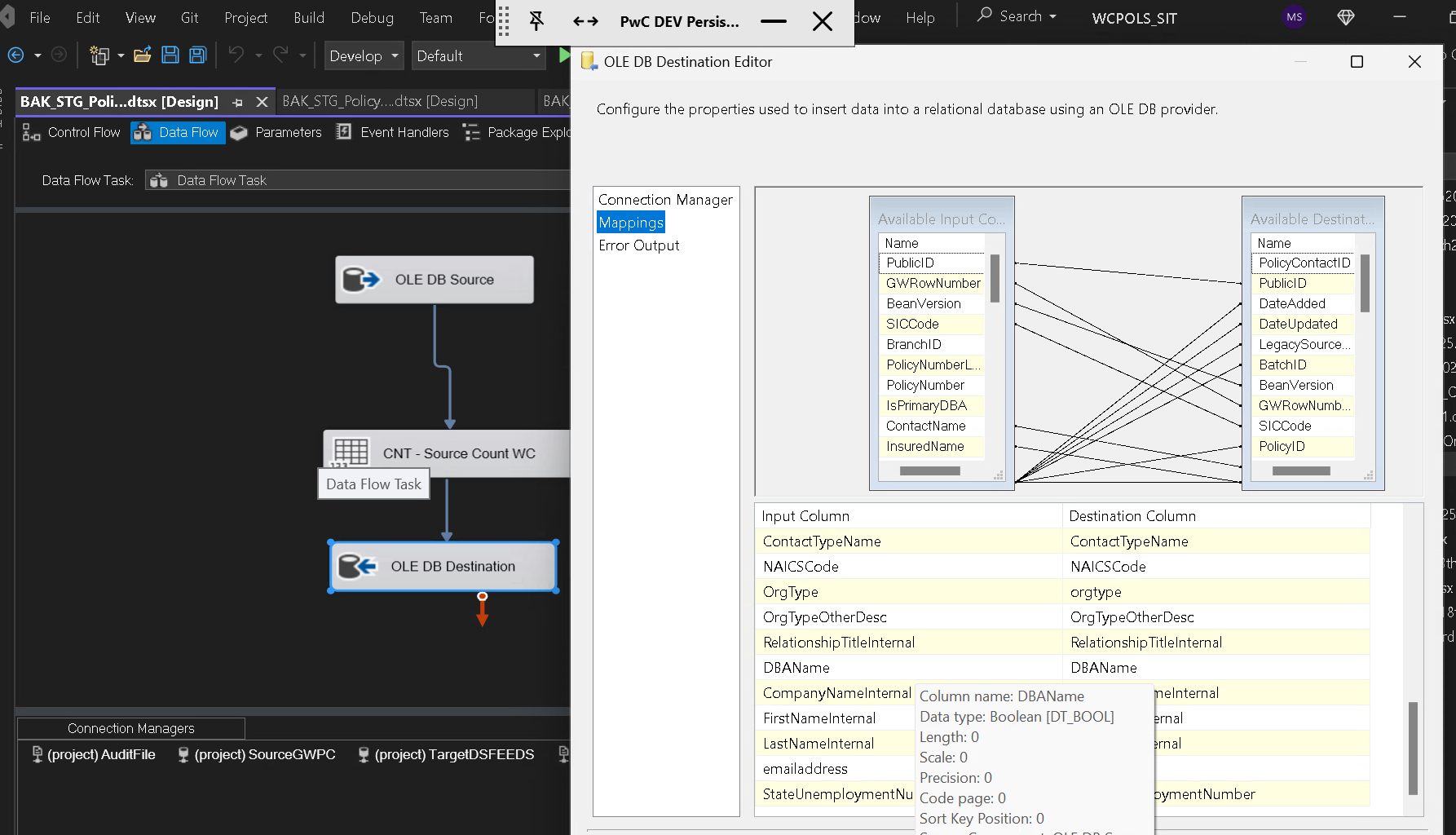This screenshot has height=835, width=1456.
Task: Select the OLE DB Destination component
Action: point(443,567)
